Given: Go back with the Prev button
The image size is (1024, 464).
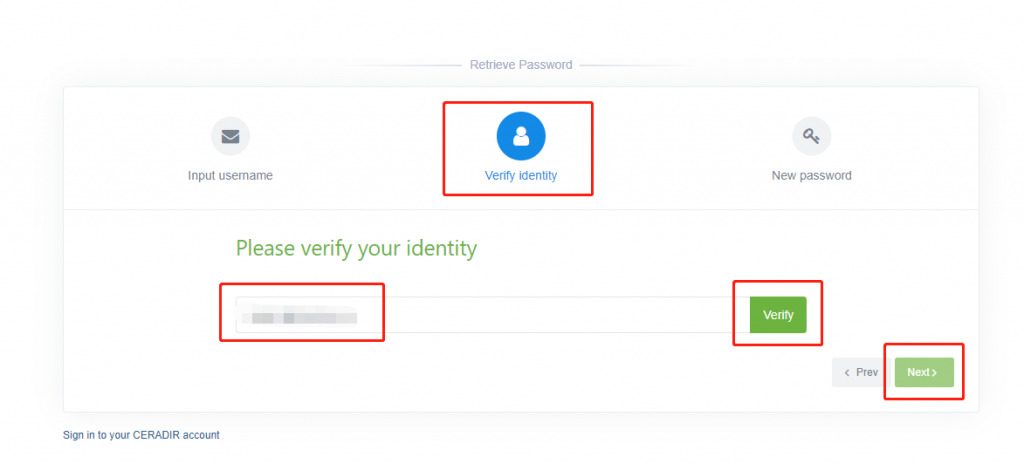Looking at the screenshot, I should (x=861, y=373).
